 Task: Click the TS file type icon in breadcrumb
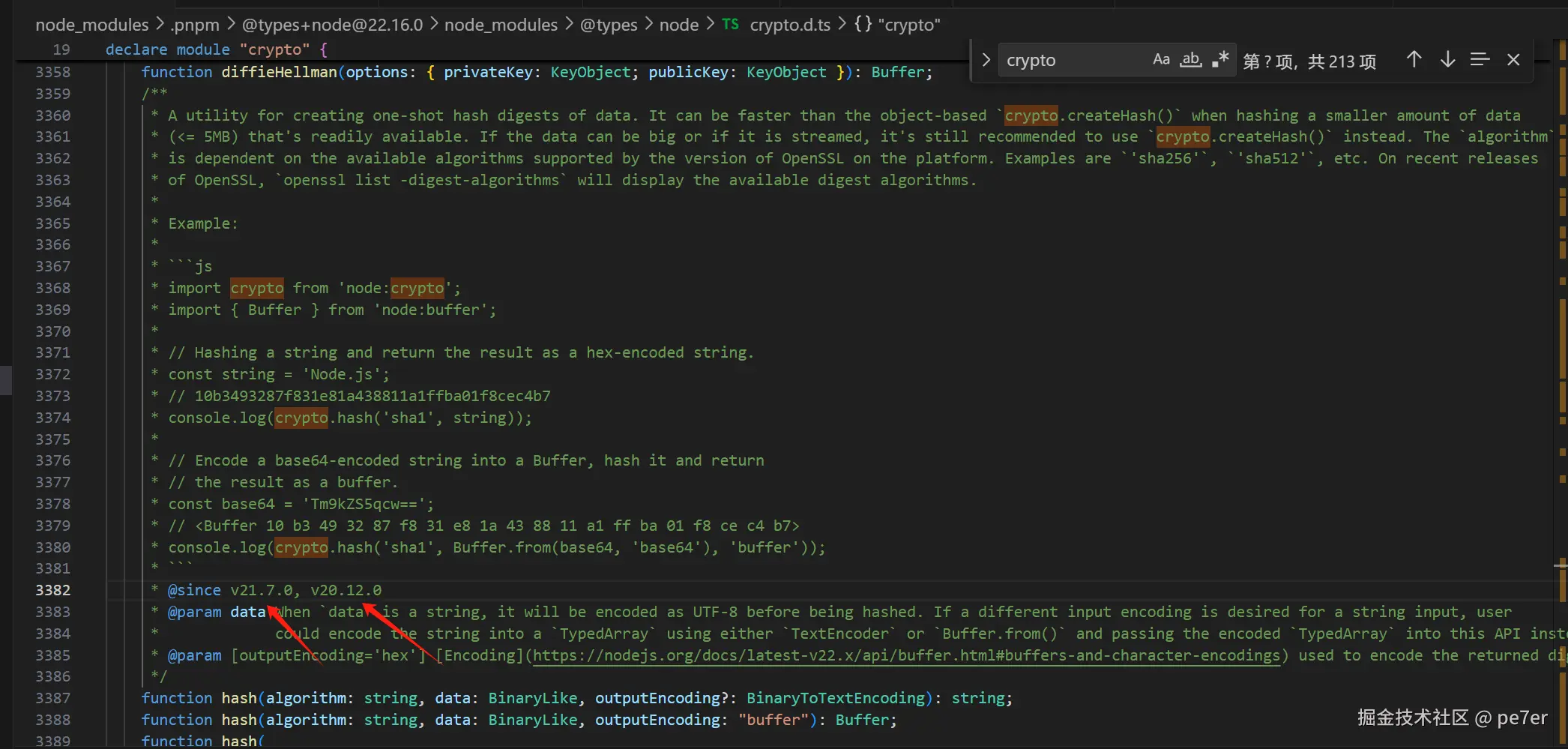tap(730, 25)
